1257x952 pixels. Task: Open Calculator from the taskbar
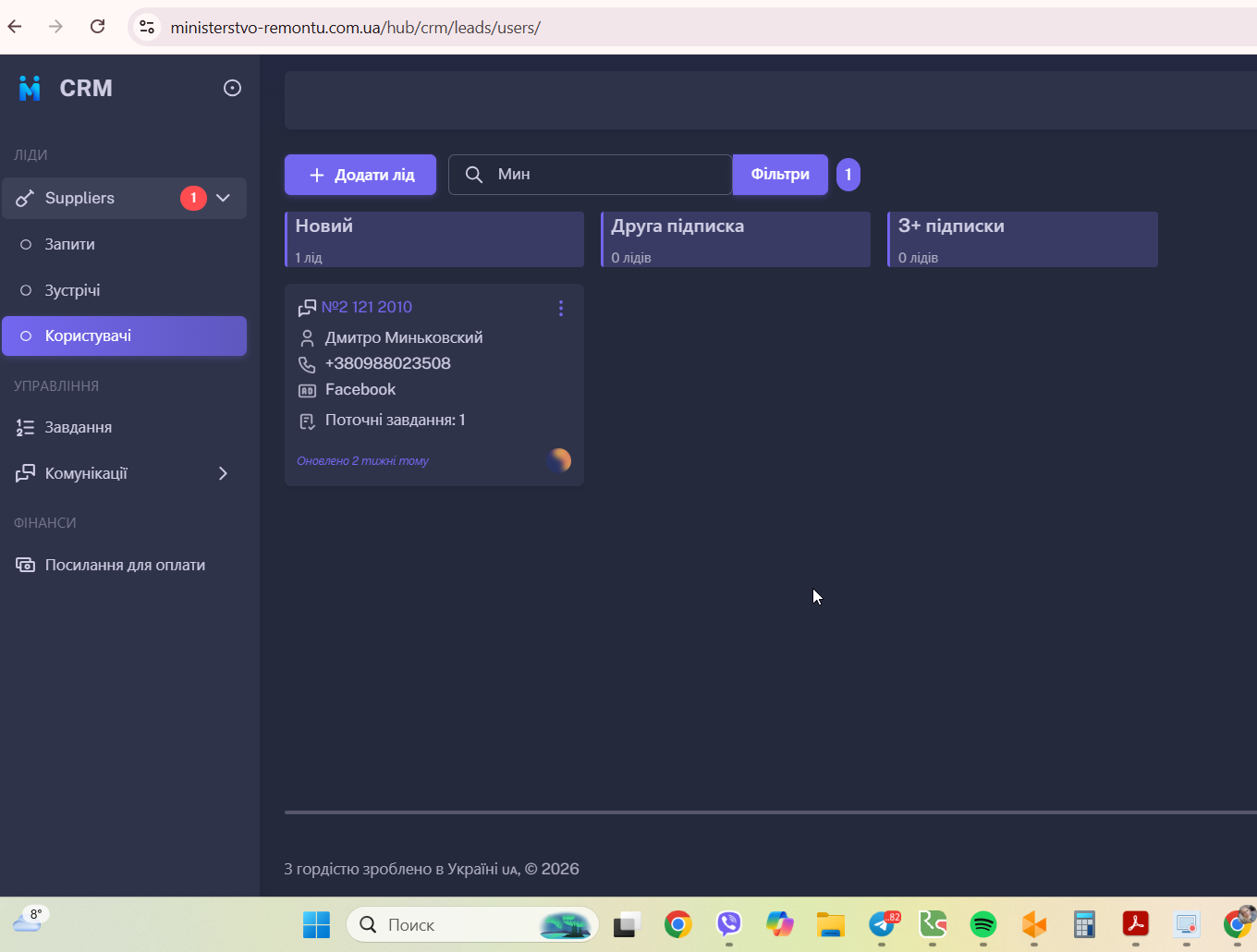1084,924
